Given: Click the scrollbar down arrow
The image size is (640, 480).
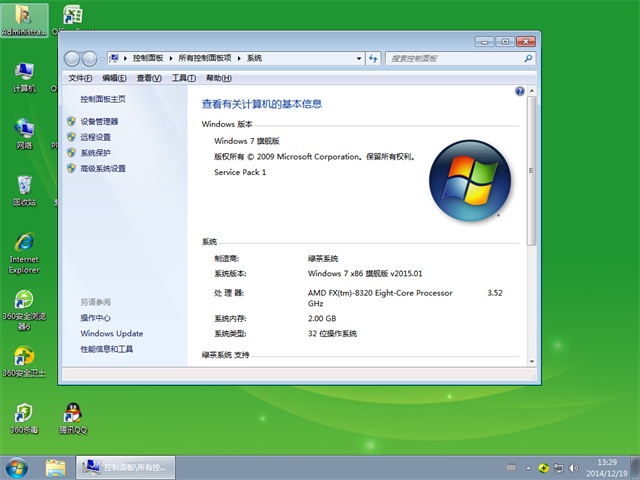Looking at the screenshot, I should pyautogui.click(x=531, y=361).
